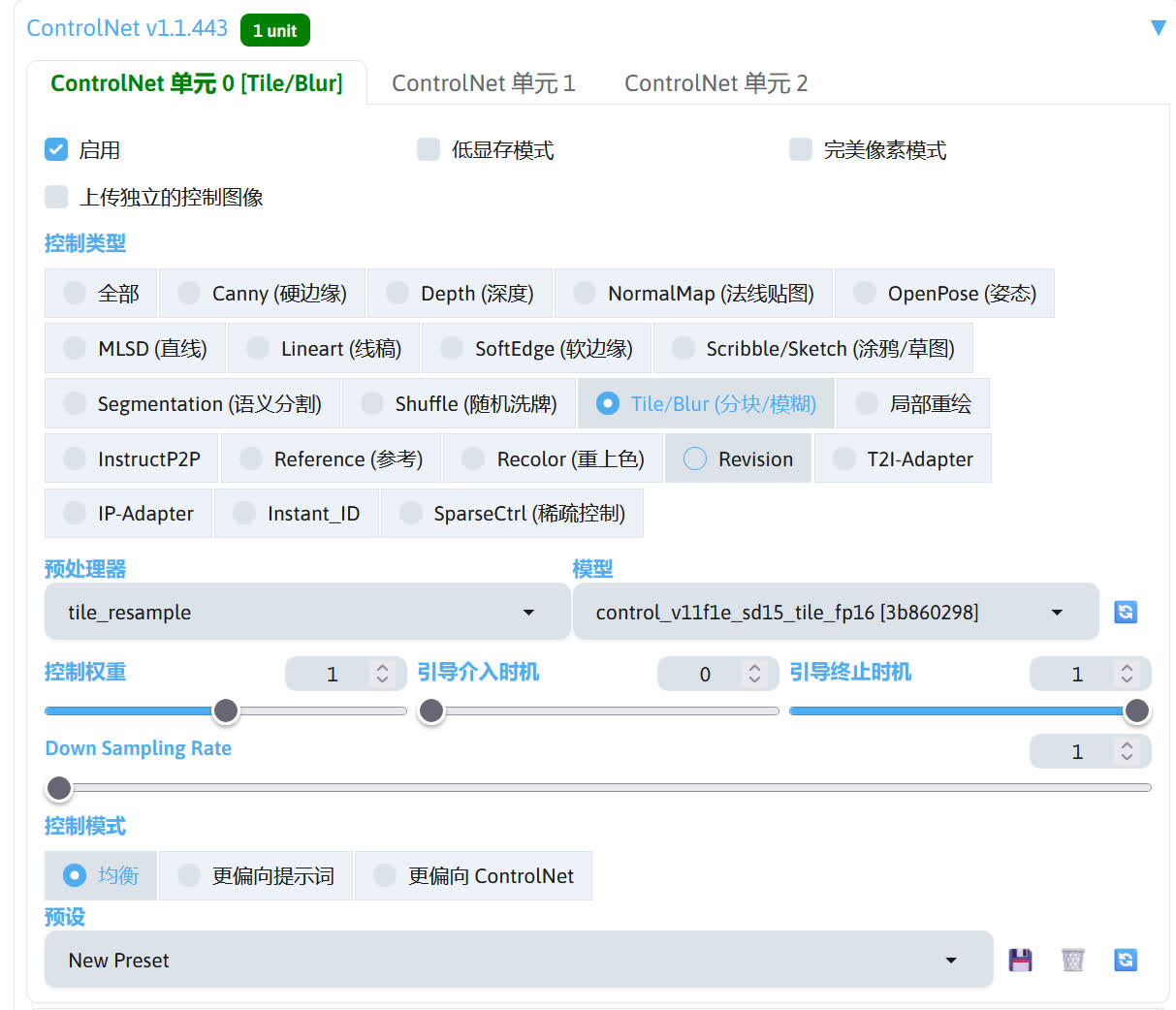Switch to ControlNet 单元 1 tab
The image size is (1176, 1010).
point(483,83)
